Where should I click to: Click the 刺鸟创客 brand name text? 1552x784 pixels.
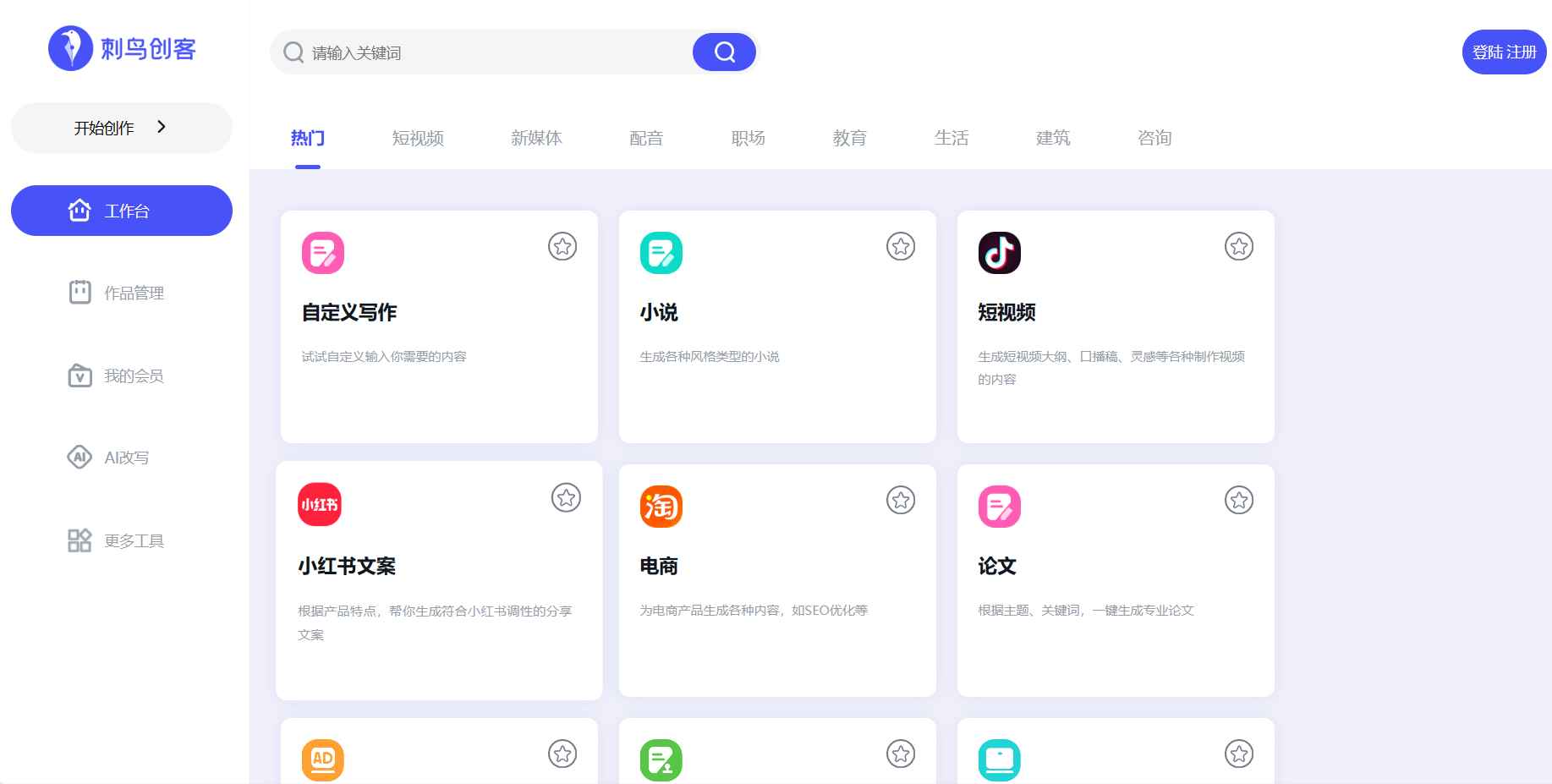[148, 49]
